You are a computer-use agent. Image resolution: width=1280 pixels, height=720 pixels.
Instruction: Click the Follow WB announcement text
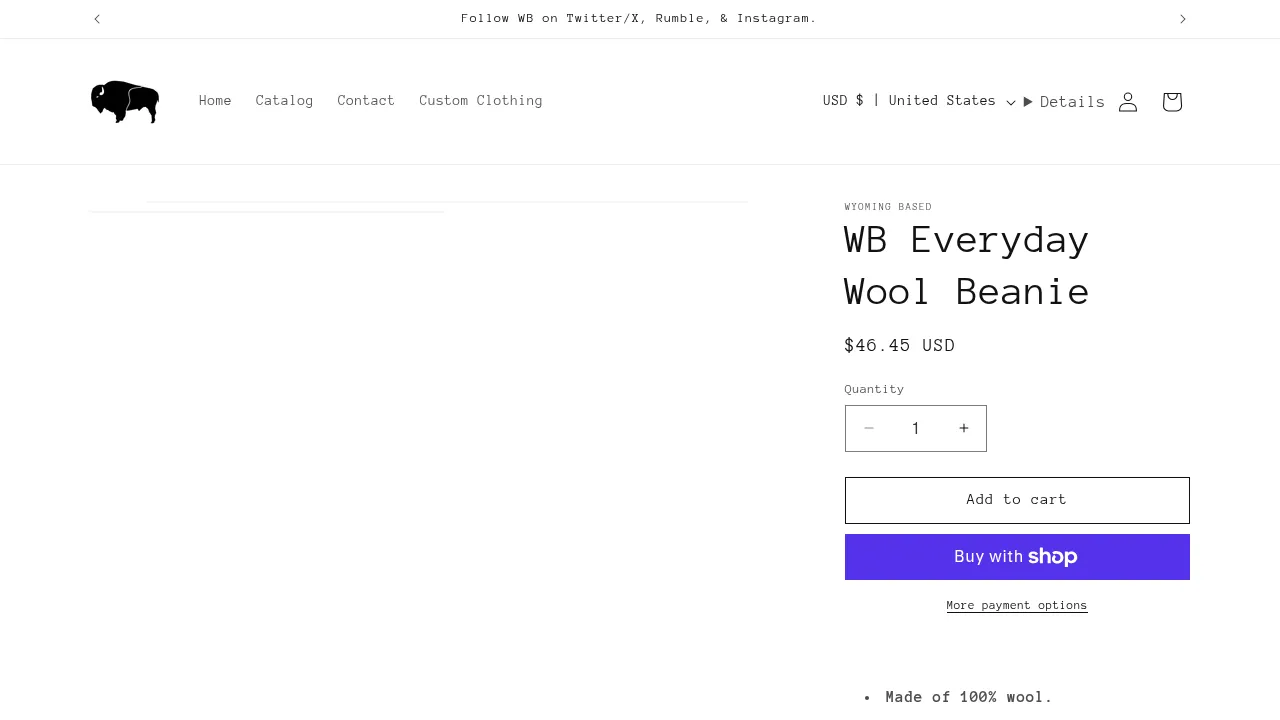pyautogui.click(x=639, y=18)
